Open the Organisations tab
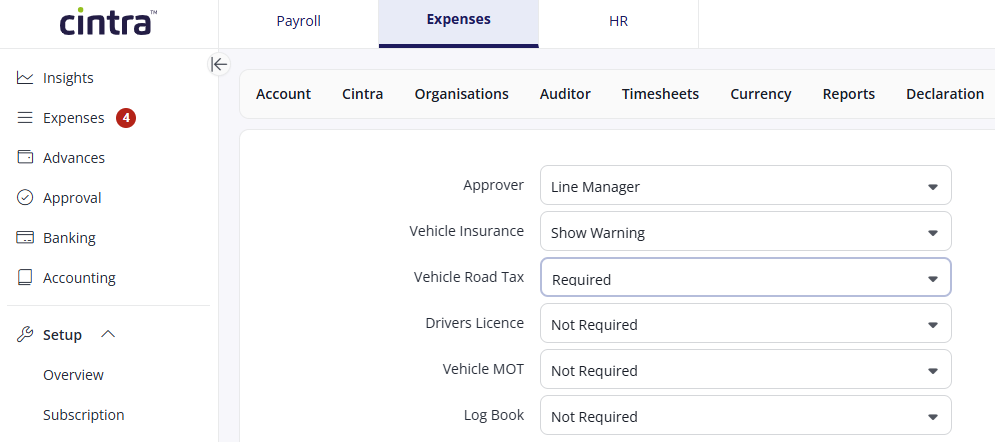Screen dimensions: 995x442 461,94
